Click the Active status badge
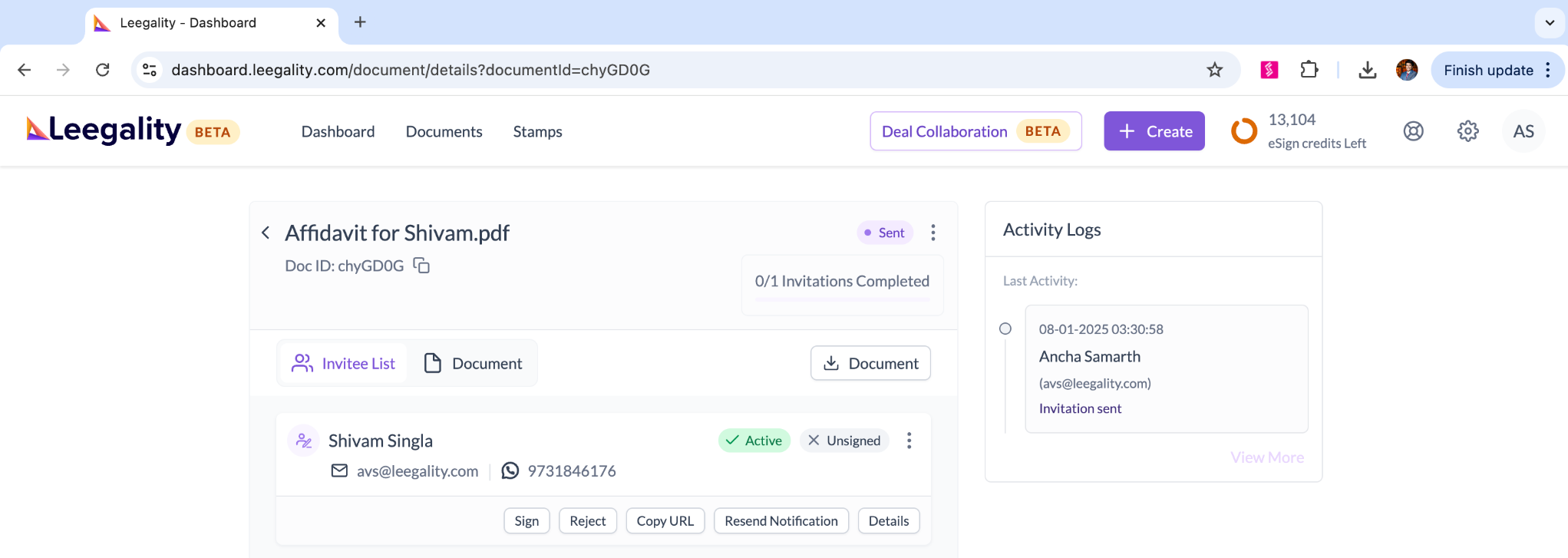The image size is (1568, 558). point(754,441)
